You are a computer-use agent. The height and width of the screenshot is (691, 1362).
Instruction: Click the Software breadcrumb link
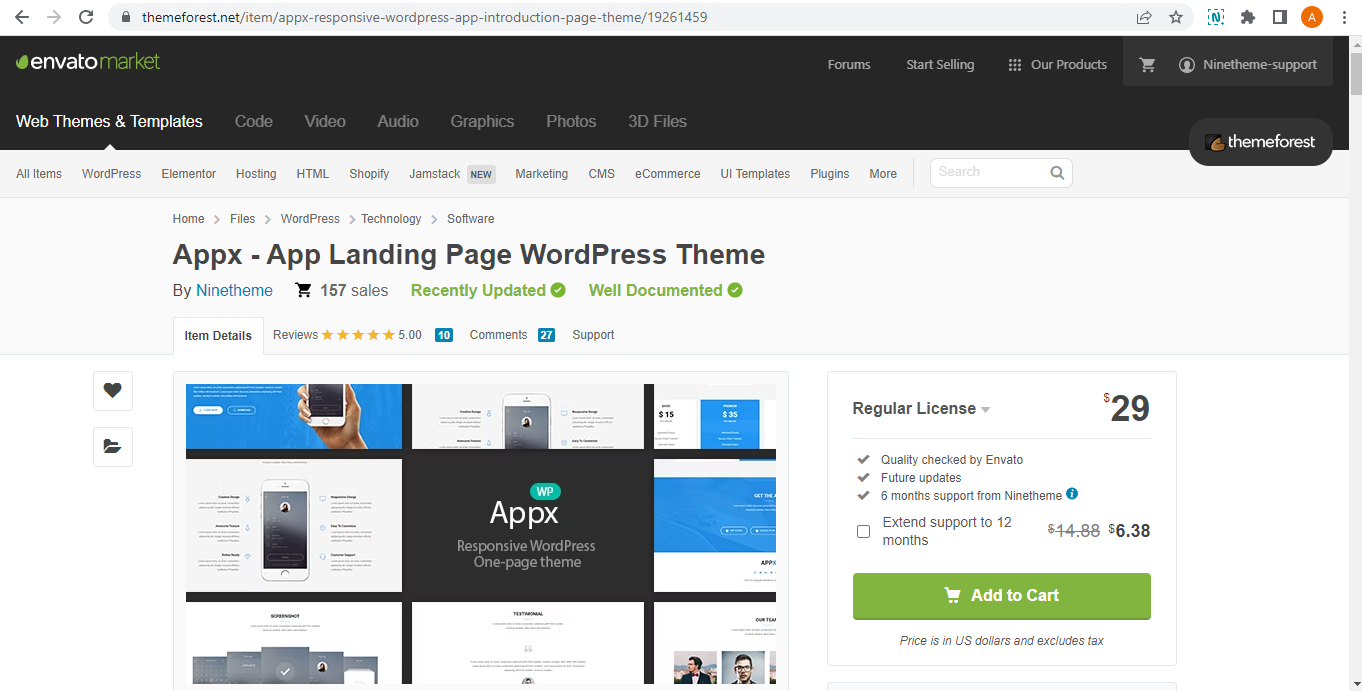coord(471,219)
